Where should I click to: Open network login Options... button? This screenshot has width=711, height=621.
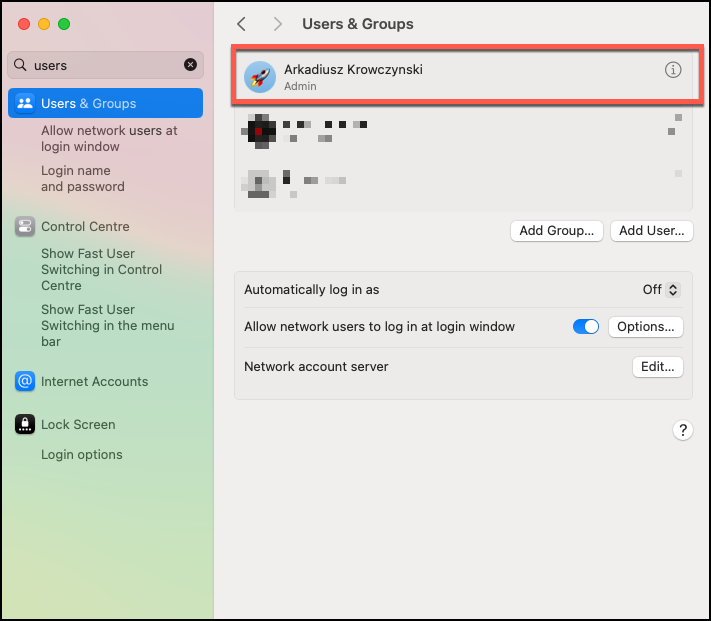(646, 327)
